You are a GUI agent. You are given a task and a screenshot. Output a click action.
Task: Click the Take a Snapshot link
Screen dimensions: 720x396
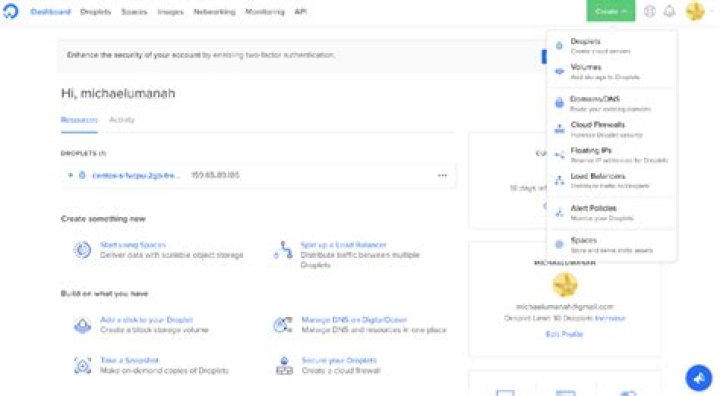[129, 360]
